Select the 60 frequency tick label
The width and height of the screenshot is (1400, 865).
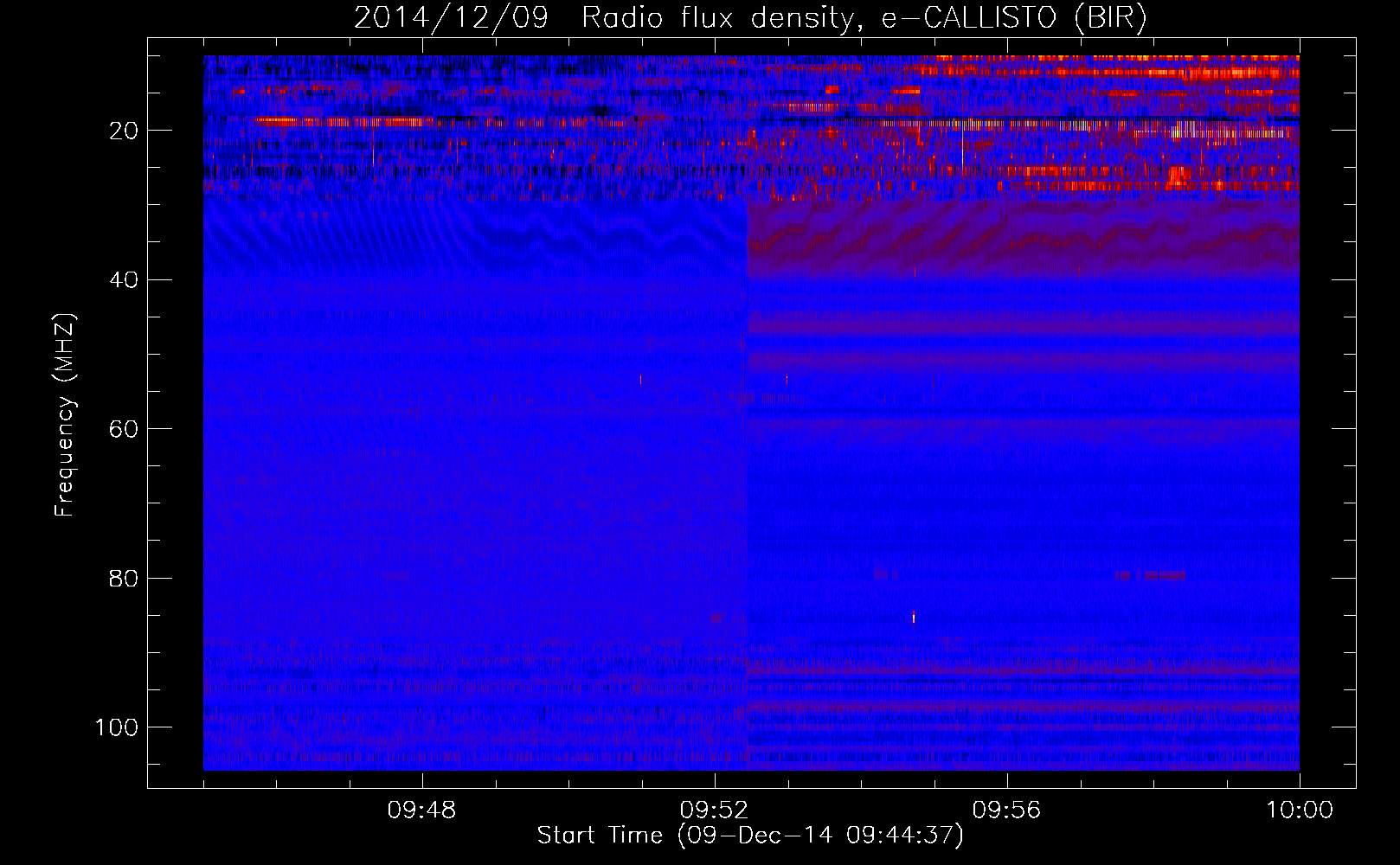click(x=124, y=429)
